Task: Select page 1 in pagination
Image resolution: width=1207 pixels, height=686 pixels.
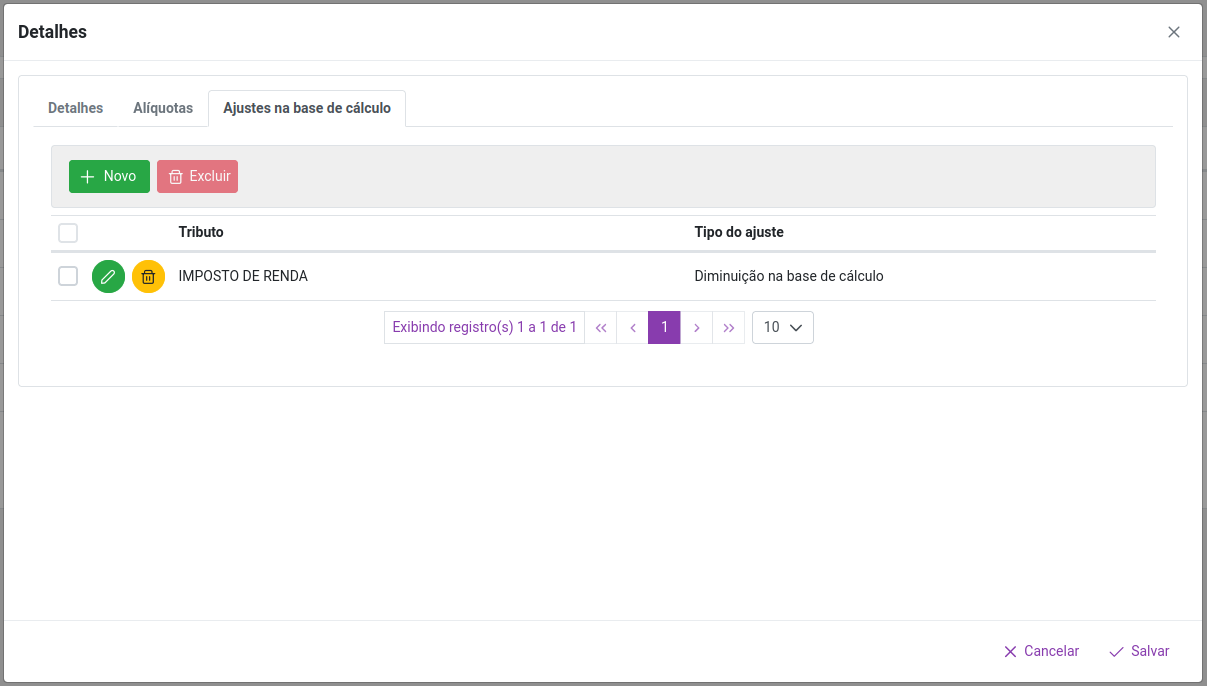Action: [x=664, y=328]
